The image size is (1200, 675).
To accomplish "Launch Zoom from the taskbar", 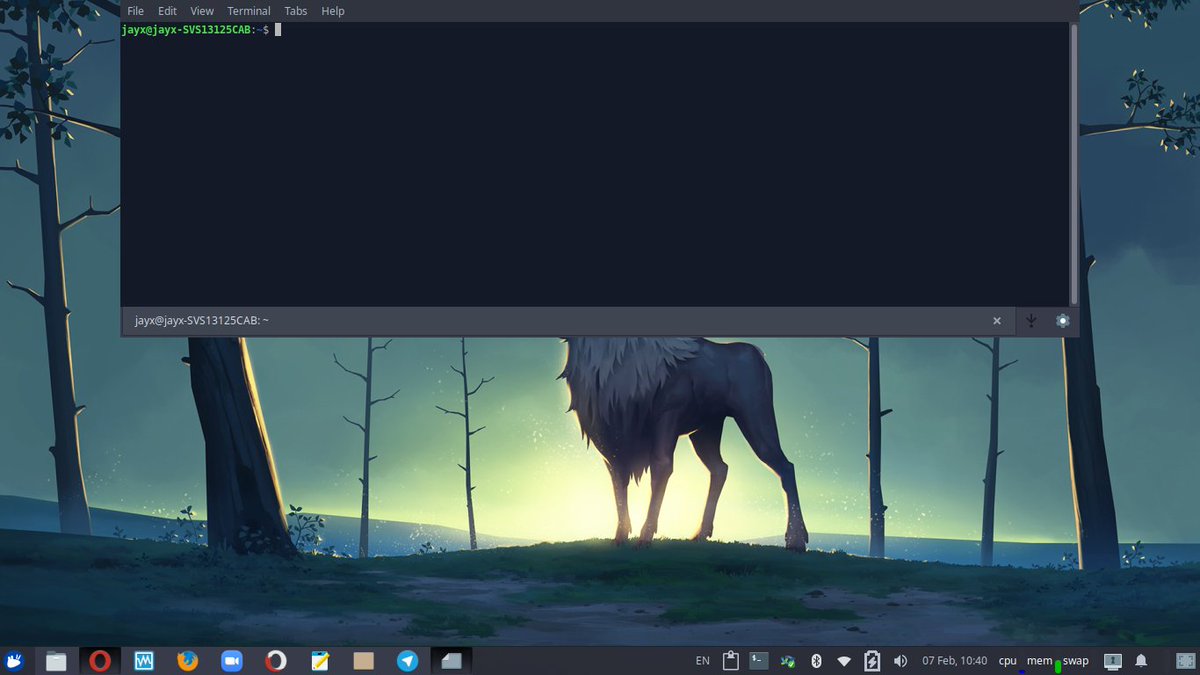I will [232, 661].
